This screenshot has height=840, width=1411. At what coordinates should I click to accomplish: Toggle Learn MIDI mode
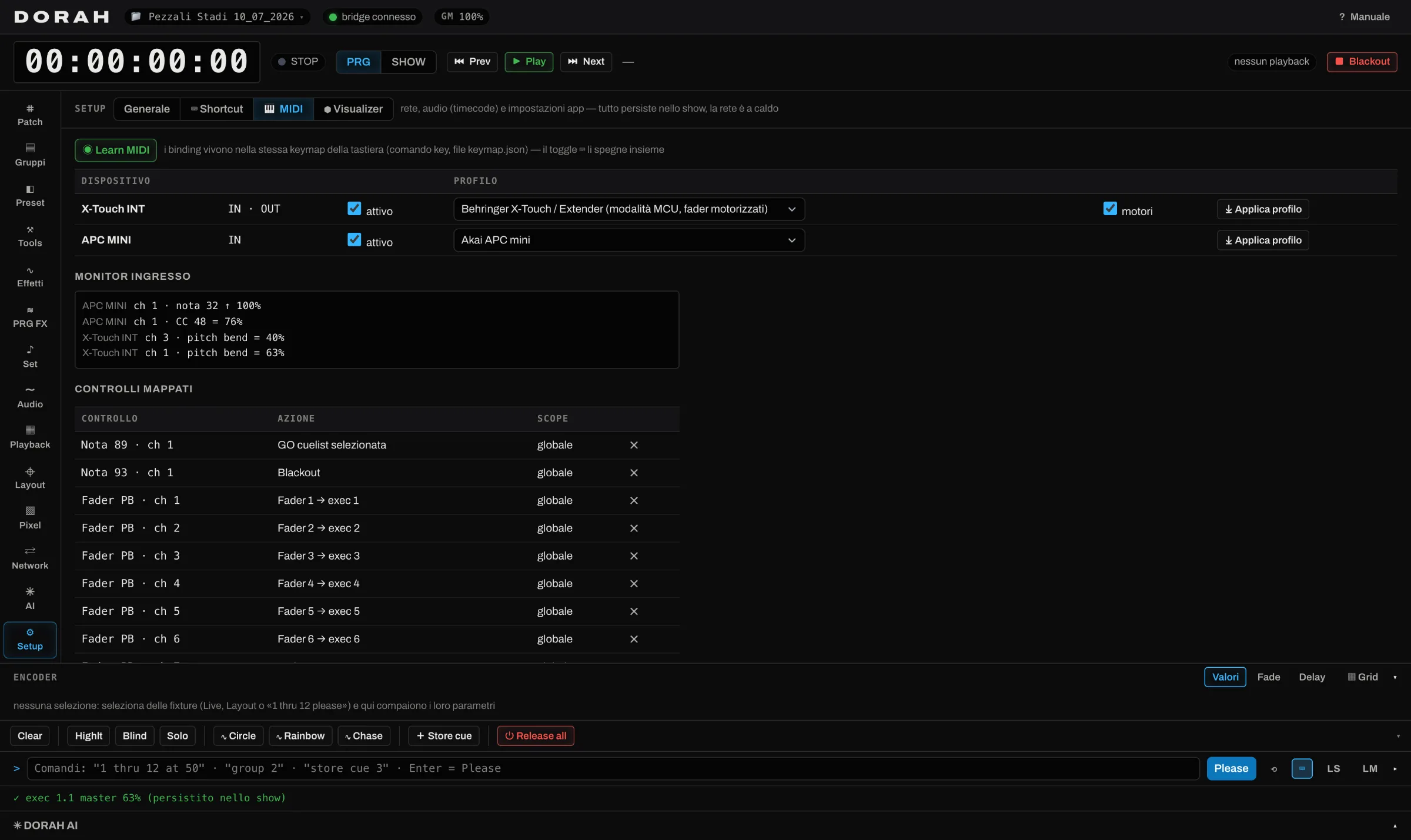click(x=116, y=150)
